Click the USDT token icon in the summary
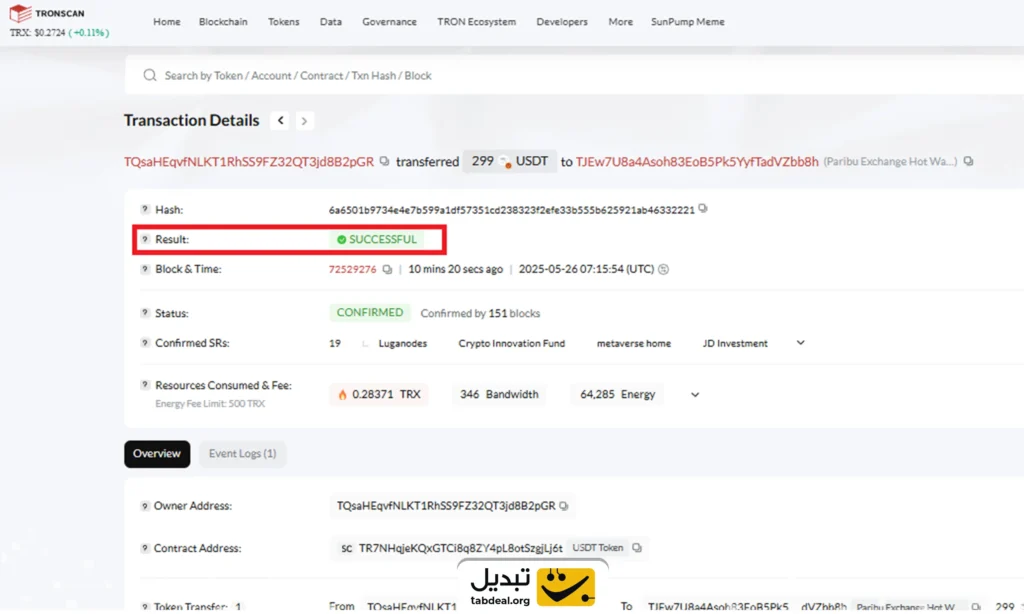Screen dimensions: 1024x614 505,161
